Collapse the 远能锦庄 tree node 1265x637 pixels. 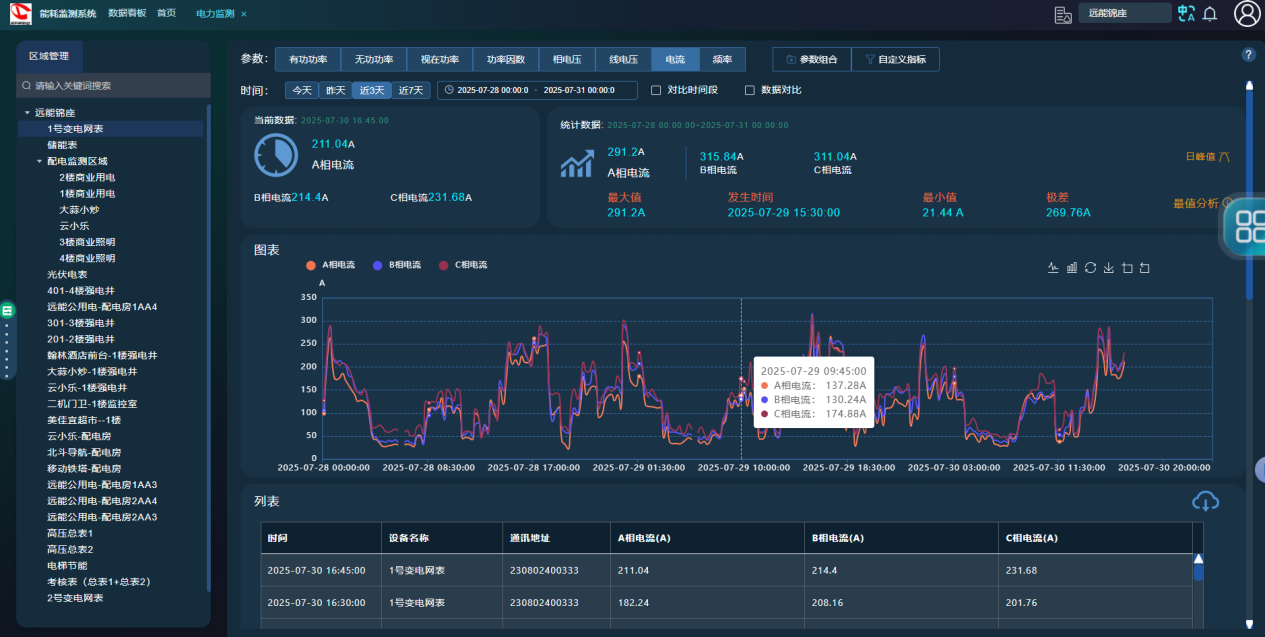(27, 113)
